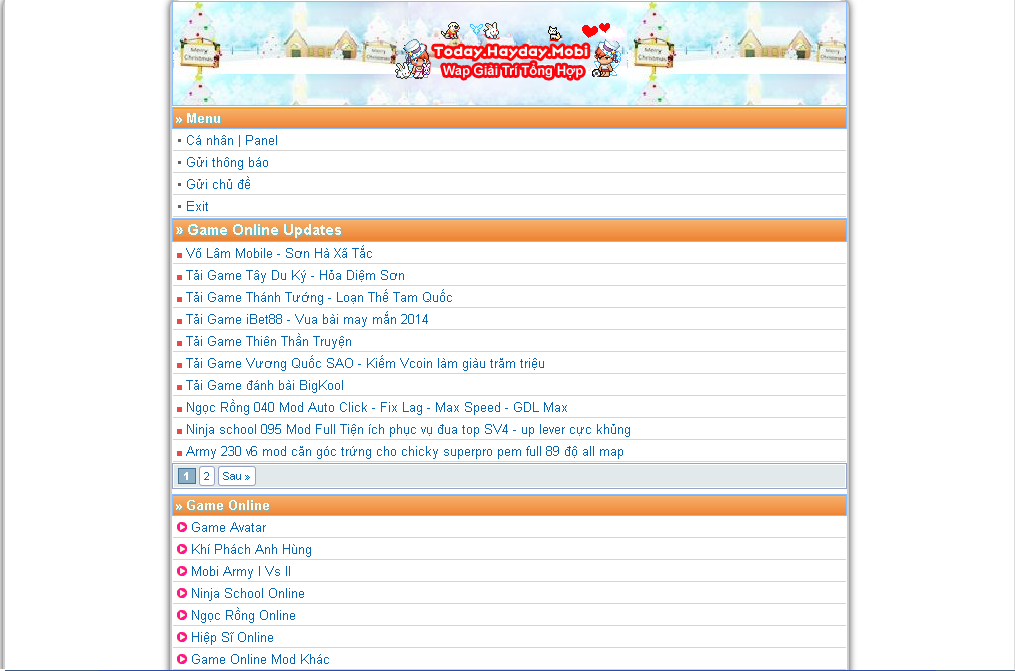
Task: Open Army 230 v6 mod link
Action: (404, 452)
